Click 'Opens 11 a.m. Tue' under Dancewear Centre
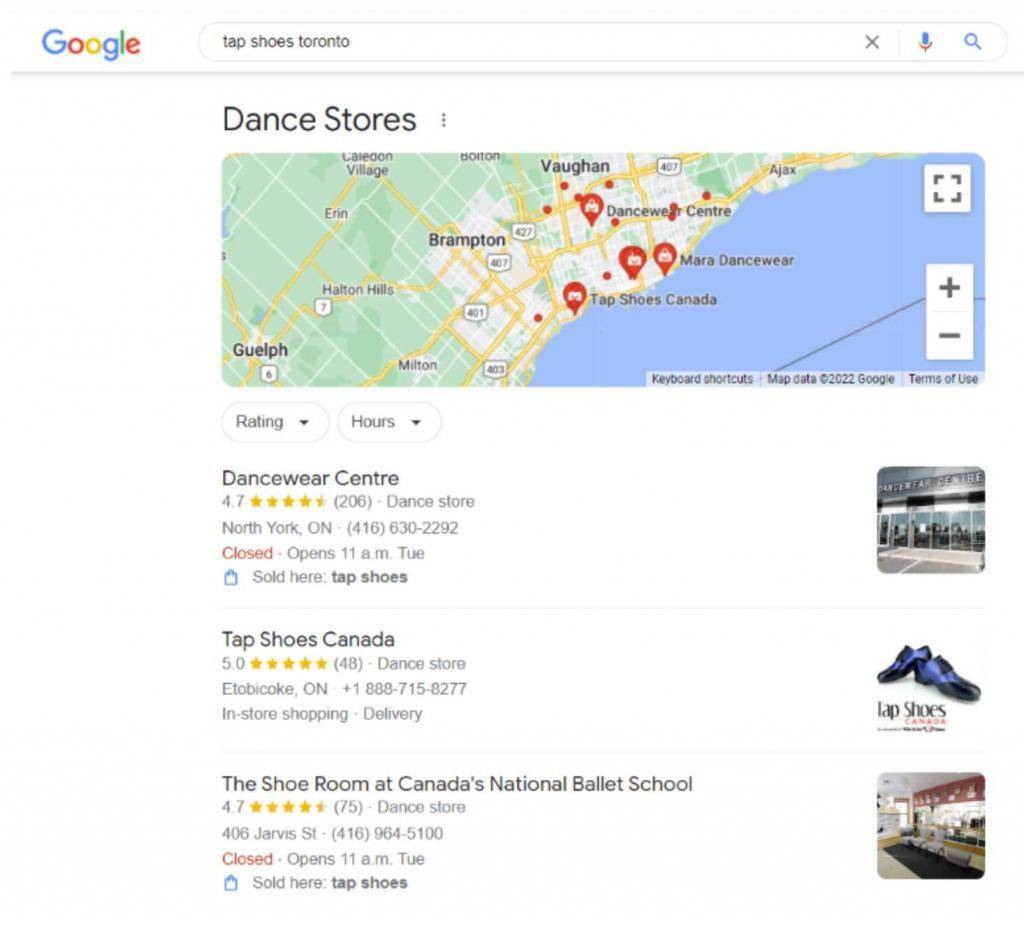The width and height of the screenshot is (1024, 926). point(356,553)
